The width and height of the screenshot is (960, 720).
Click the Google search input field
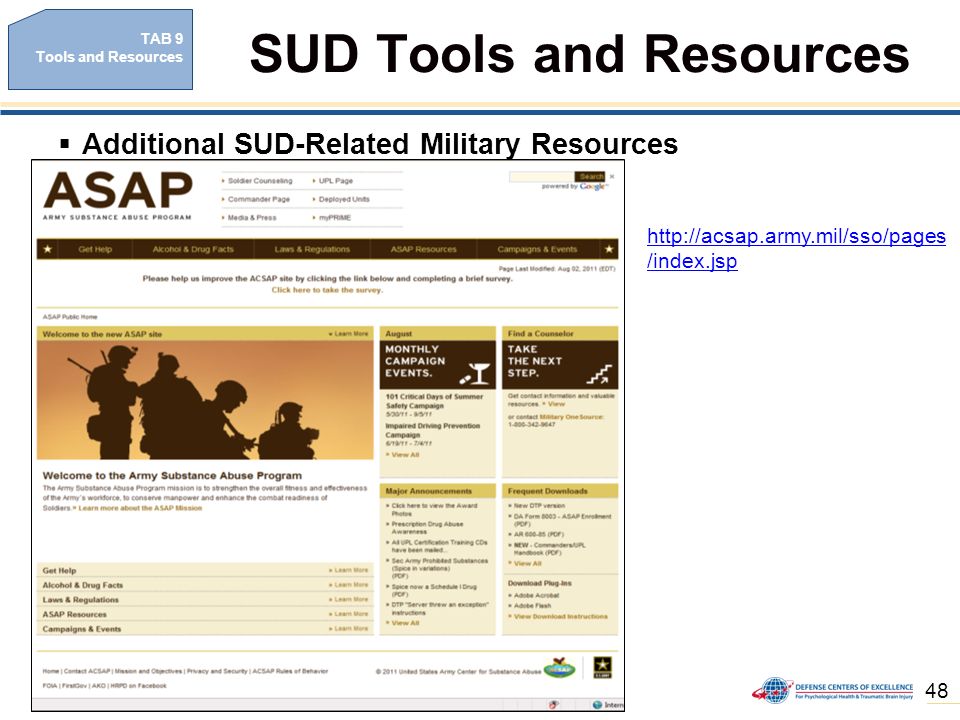pos(541,176)
